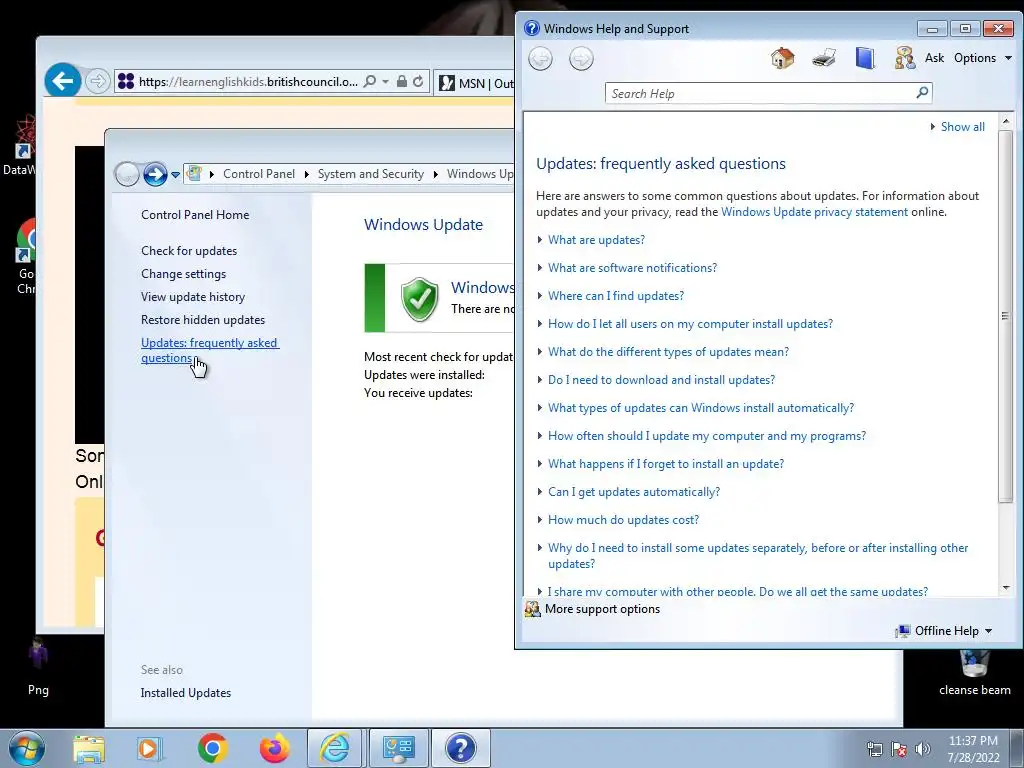Open IE address bar dropdown arrow
The image size is (1024, 768).
point(385,82)
